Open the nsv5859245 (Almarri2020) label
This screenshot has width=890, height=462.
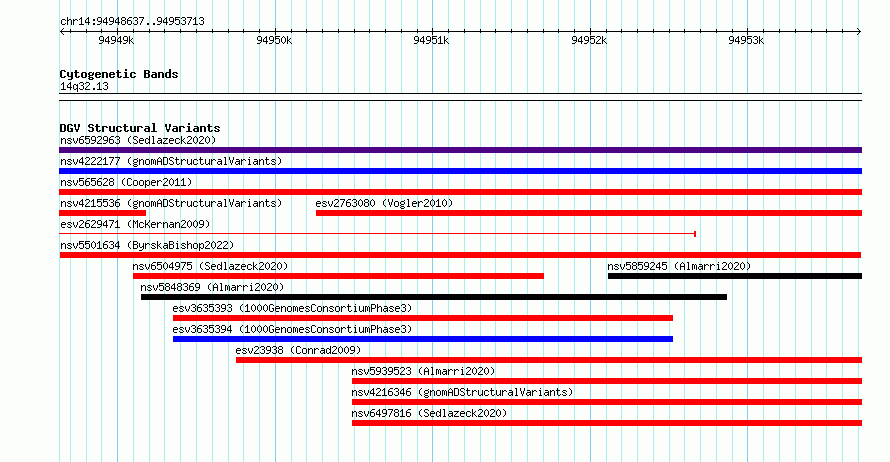(x=679, y=266)
